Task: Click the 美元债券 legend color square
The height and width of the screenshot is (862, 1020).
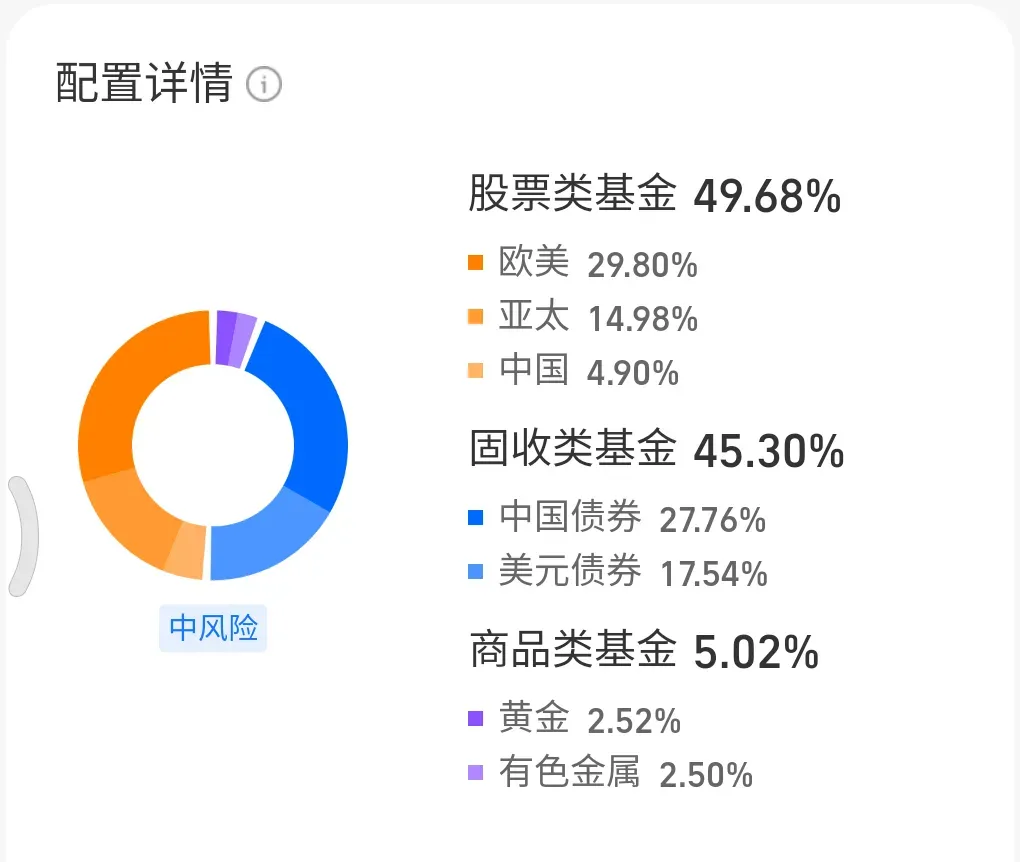Action: point(476,572)
